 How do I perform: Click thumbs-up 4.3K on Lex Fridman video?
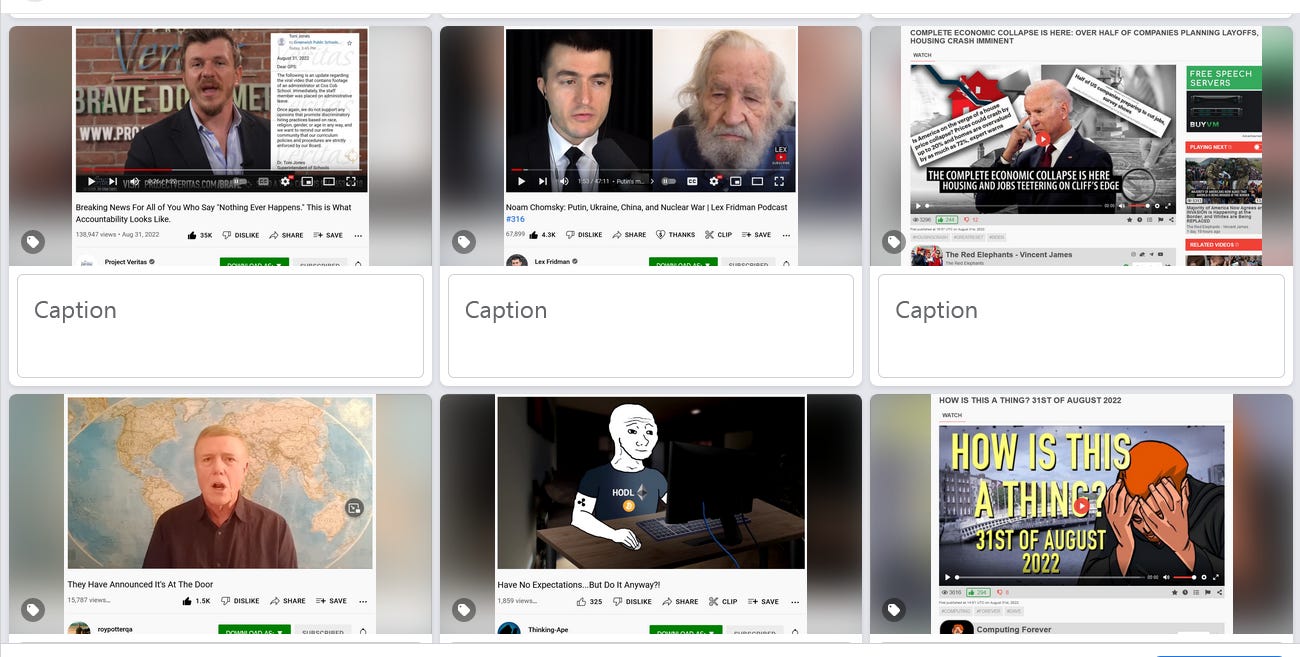pyautogui.click(x=542, y=235)
